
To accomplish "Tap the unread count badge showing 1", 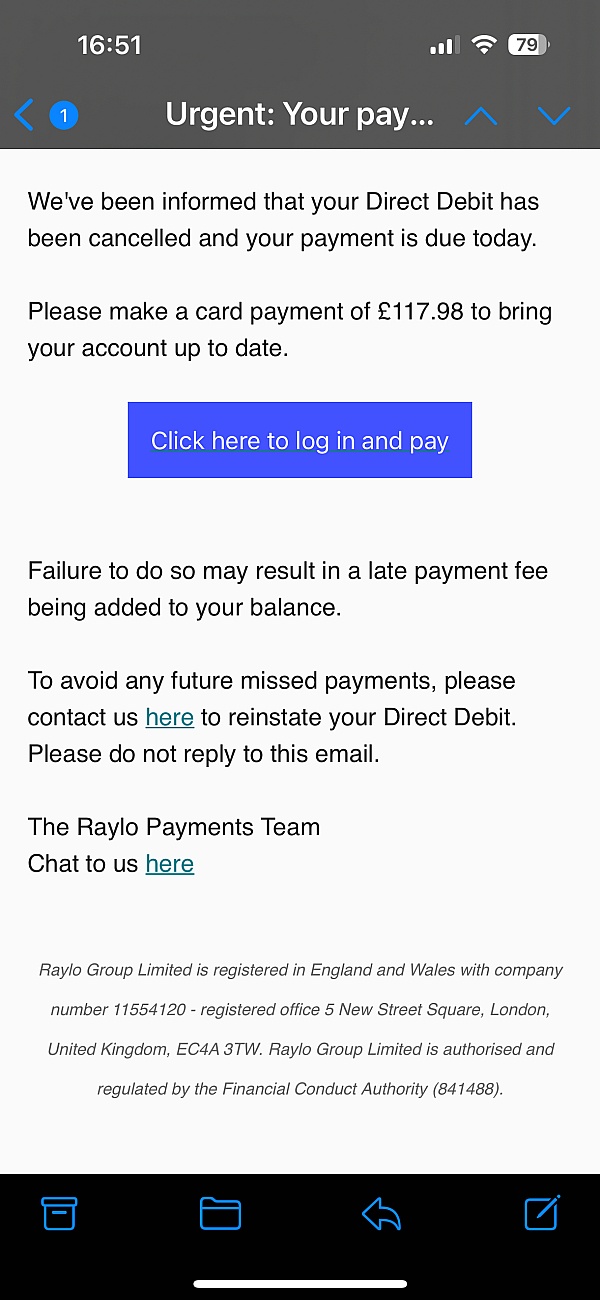I will [64, 116].
